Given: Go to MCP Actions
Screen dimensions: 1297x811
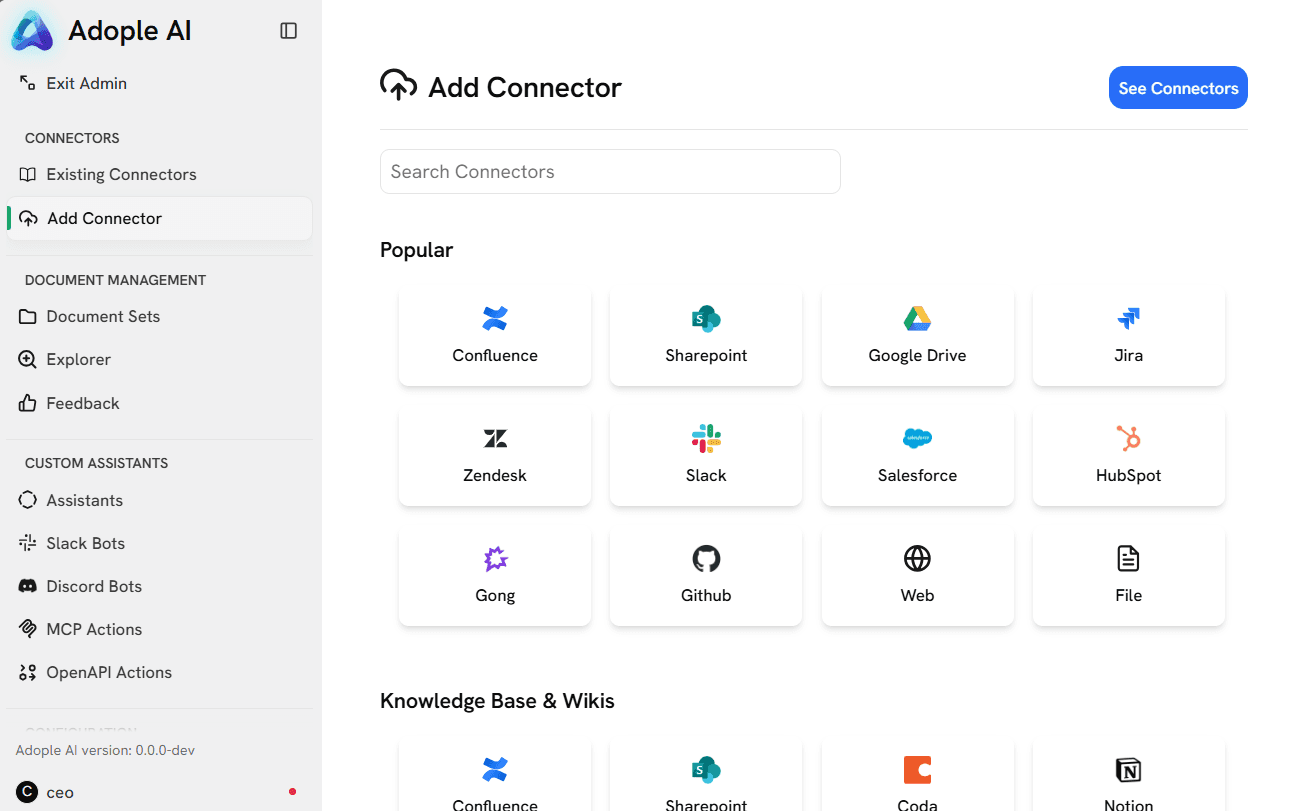Looking at the screenshot, I should coord(159,629).
